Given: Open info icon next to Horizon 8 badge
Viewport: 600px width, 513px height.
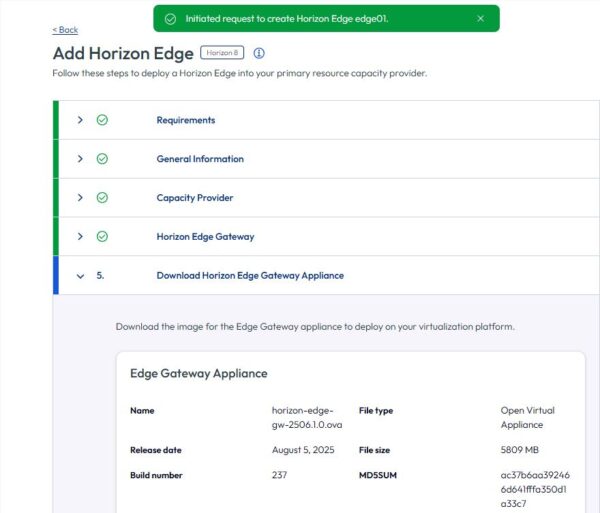Looking at the screenshot, I should tap(259, 53).
